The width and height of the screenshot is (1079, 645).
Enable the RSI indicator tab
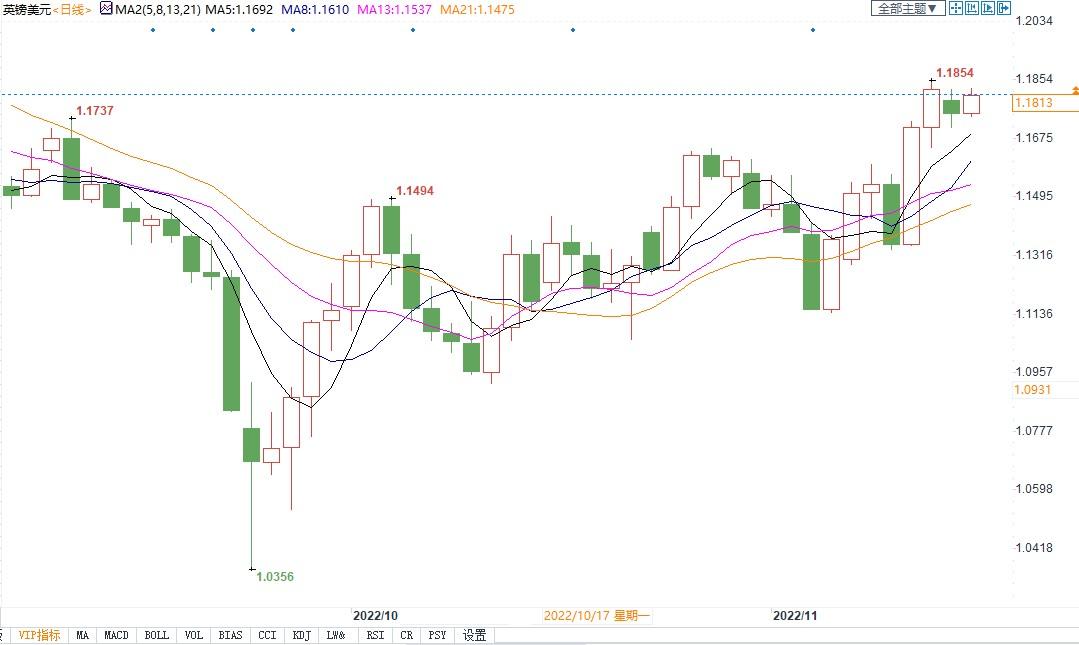click(375, 635)
